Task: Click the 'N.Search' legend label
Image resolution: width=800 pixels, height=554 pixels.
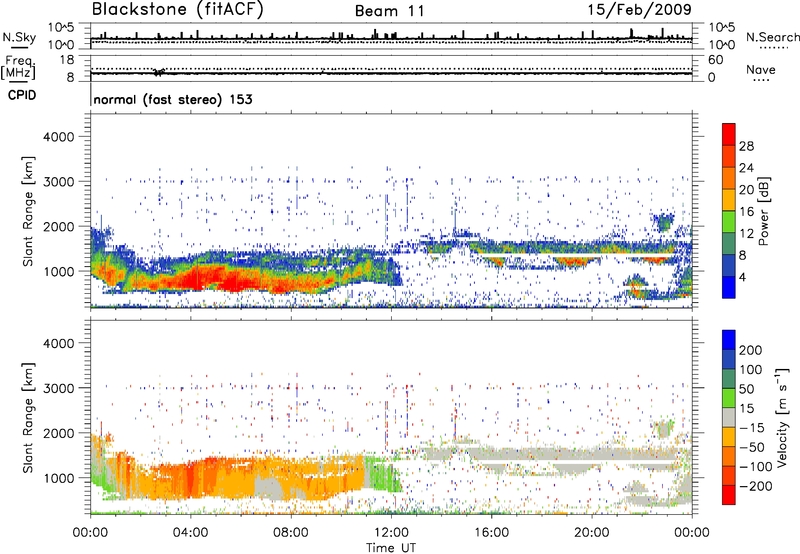Action: [x=773, y=37]
